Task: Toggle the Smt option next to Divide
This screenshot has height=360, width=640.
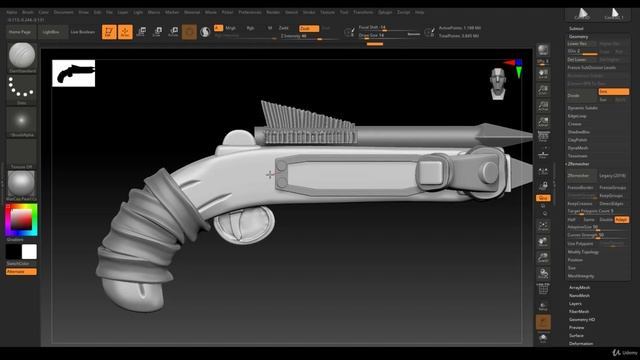Action: [x=613, y=92]
